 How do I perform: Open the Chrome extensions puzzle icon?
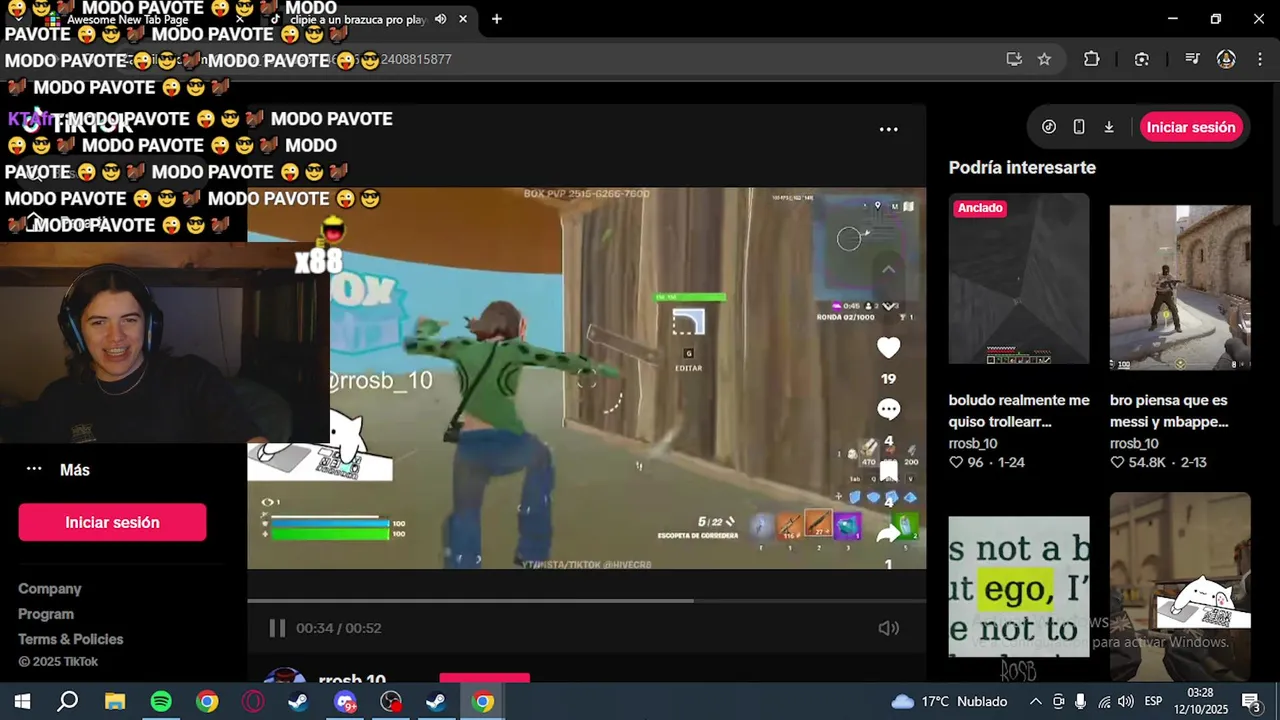pyautogui.click(x=1091, y=59)
